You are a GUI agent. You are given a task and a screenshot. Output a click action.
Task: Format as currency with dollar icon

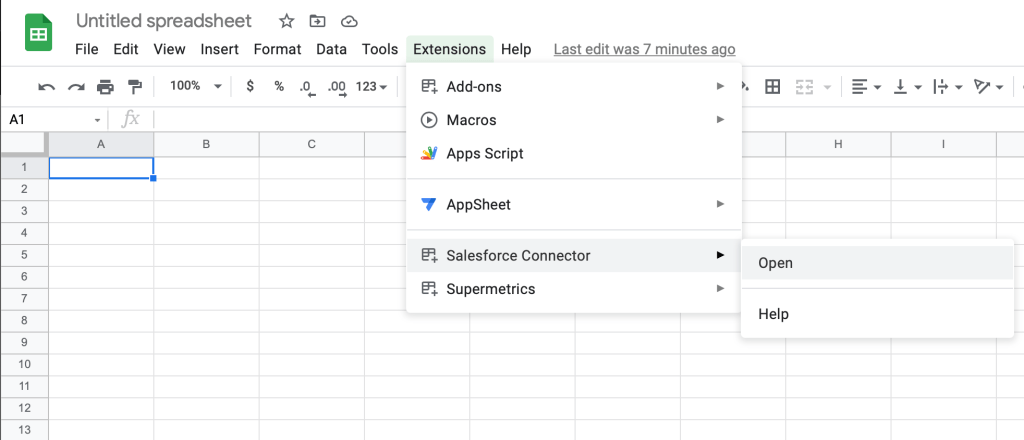pyautogui.click(x=250, y=87)
